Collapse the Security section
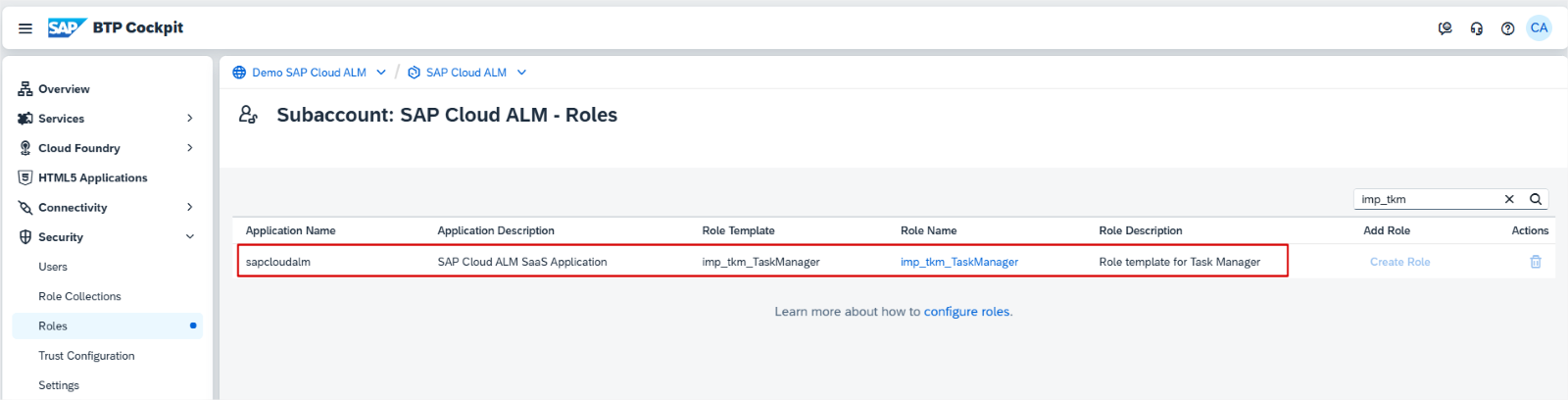The image size is (1568, 400). (189, 237)
